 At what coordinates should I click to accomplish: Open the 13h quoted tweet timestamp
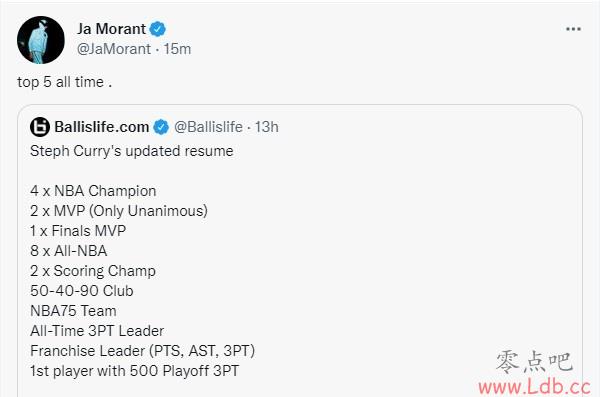pyautogui.click(x=267, y=127)
